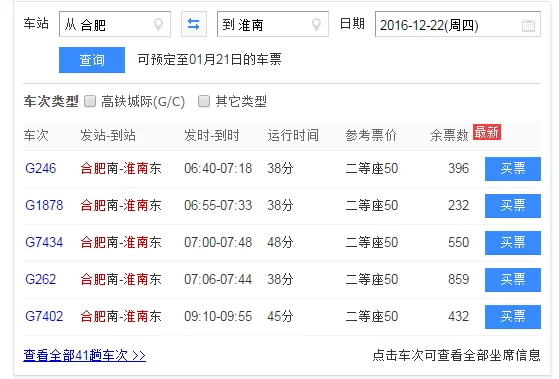Open train number G246 link
The height and width of the screenshot is (379, 559).
coord(41,168)
